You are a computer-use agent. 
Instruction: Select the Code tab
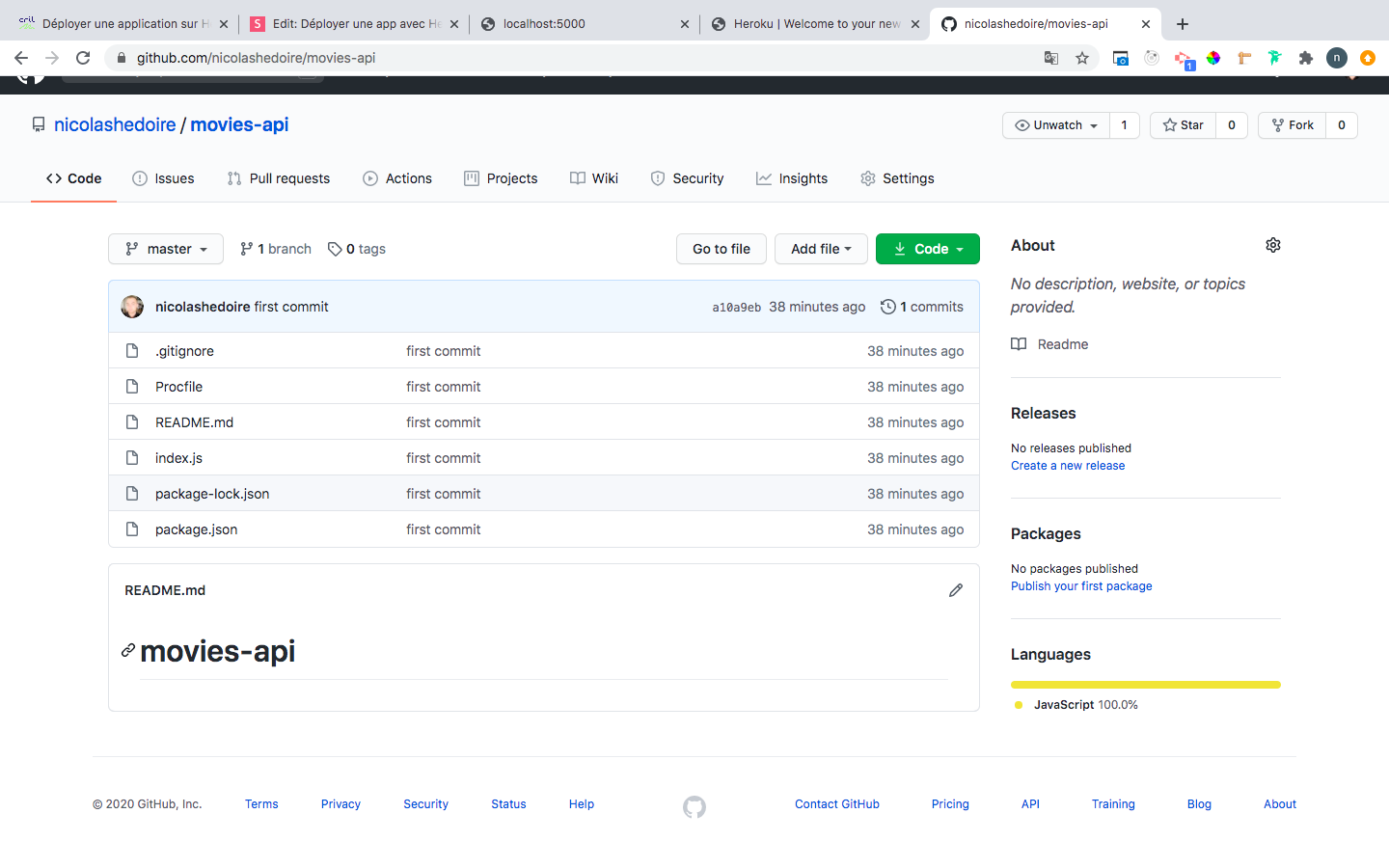(74, 178)
